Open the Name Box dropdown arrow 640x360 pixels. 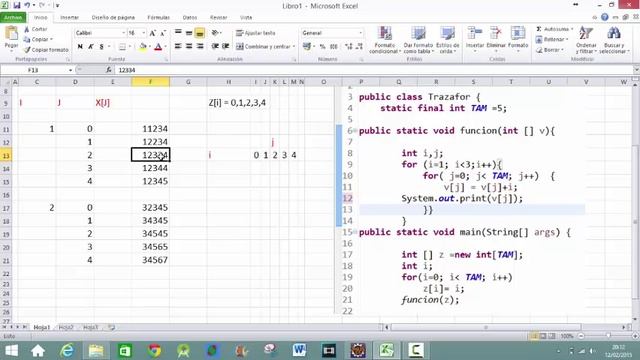pyautogui.click(x=70, y=70)
